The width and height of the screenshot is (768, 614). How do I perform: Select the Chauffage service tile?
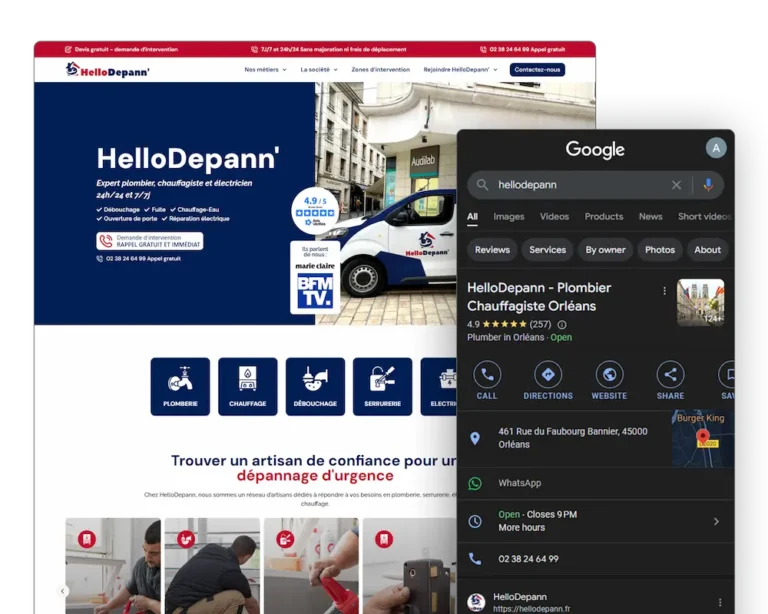(247, 386)
